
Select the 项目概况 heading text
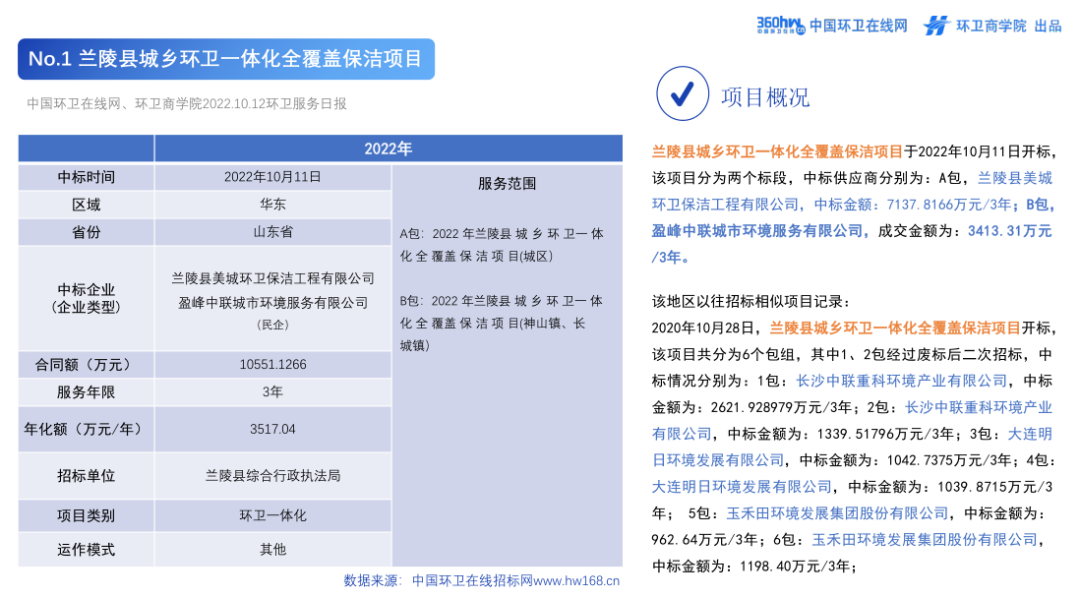point(765,97)
